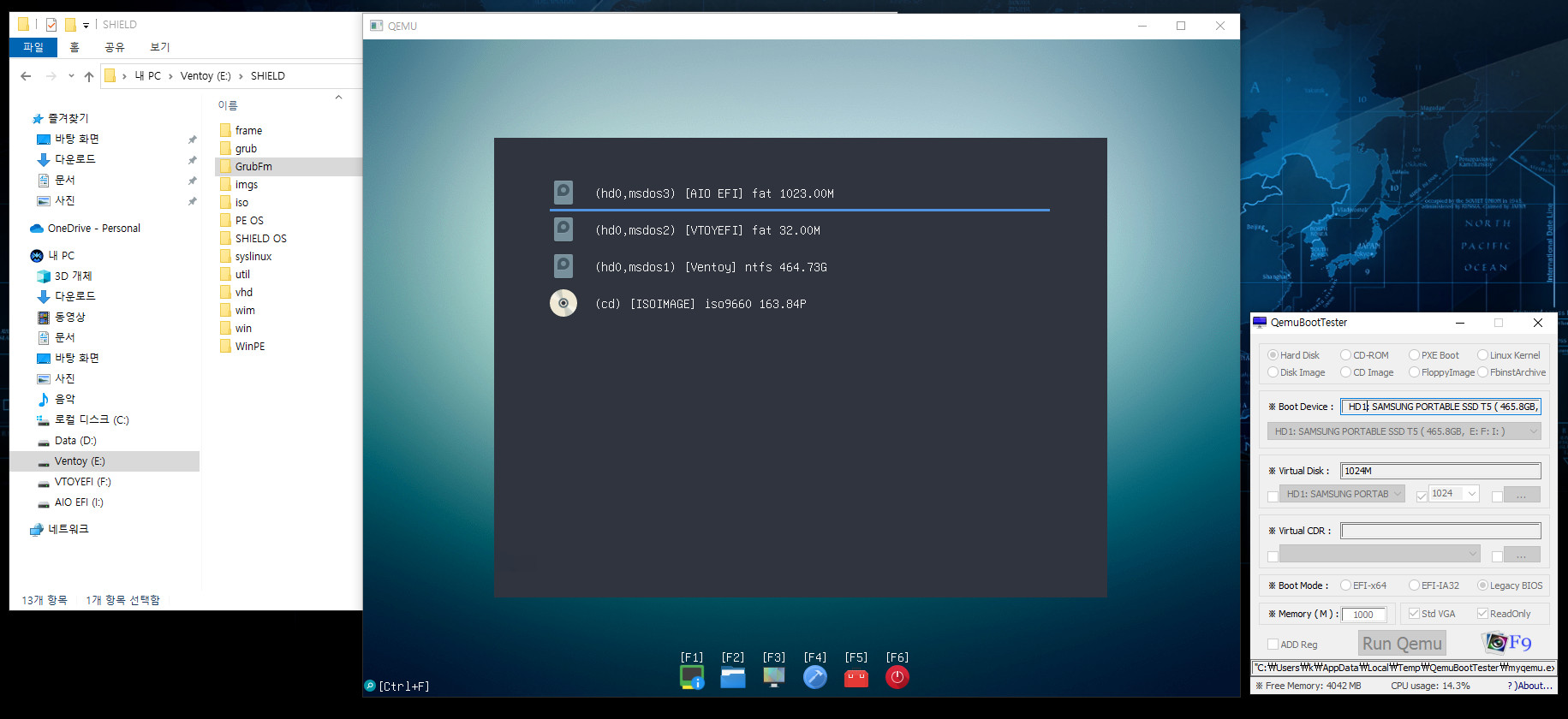This screenshot has height=719, width=1568.
Task: Open the Virtual Disk HD1 SAMSUNG PORTAB dropdown
Action: [x=1342, y=494]
